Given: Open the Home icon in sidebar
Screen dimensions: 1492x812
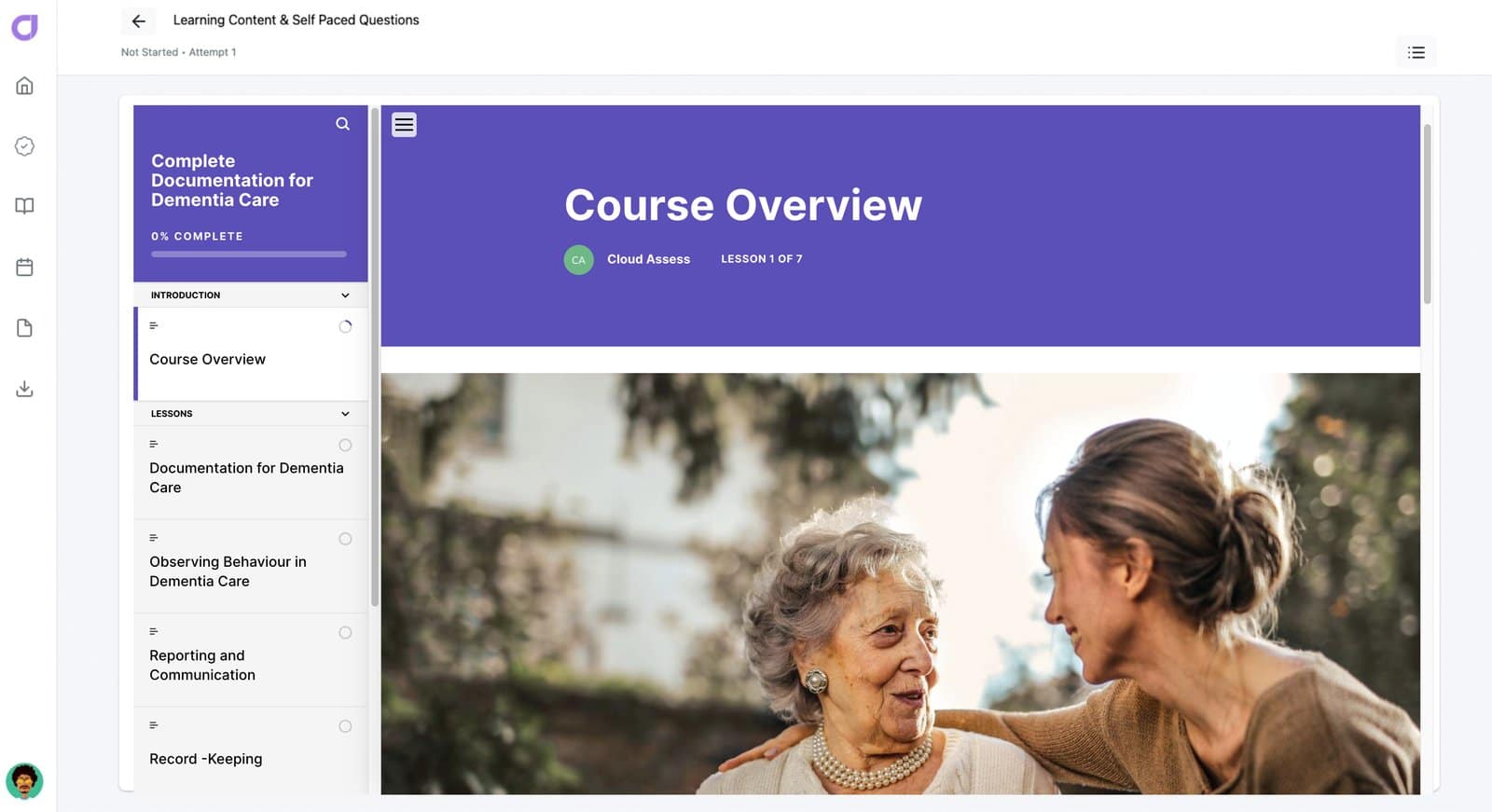Looking at the screenshot, I should [24, 86].
